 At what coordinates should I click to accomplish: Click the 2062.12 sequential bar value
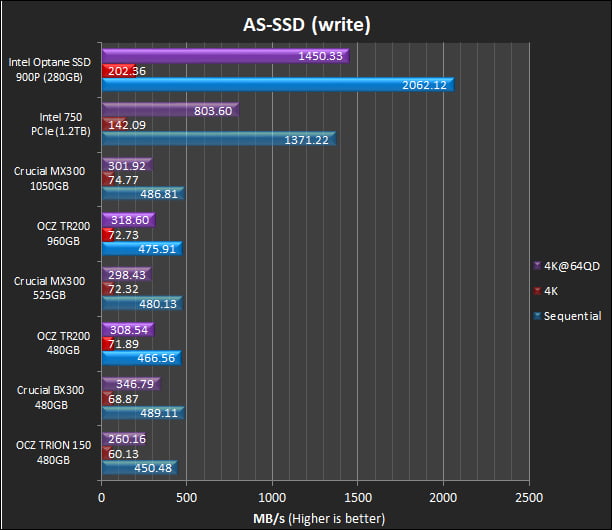pos(425,85)
